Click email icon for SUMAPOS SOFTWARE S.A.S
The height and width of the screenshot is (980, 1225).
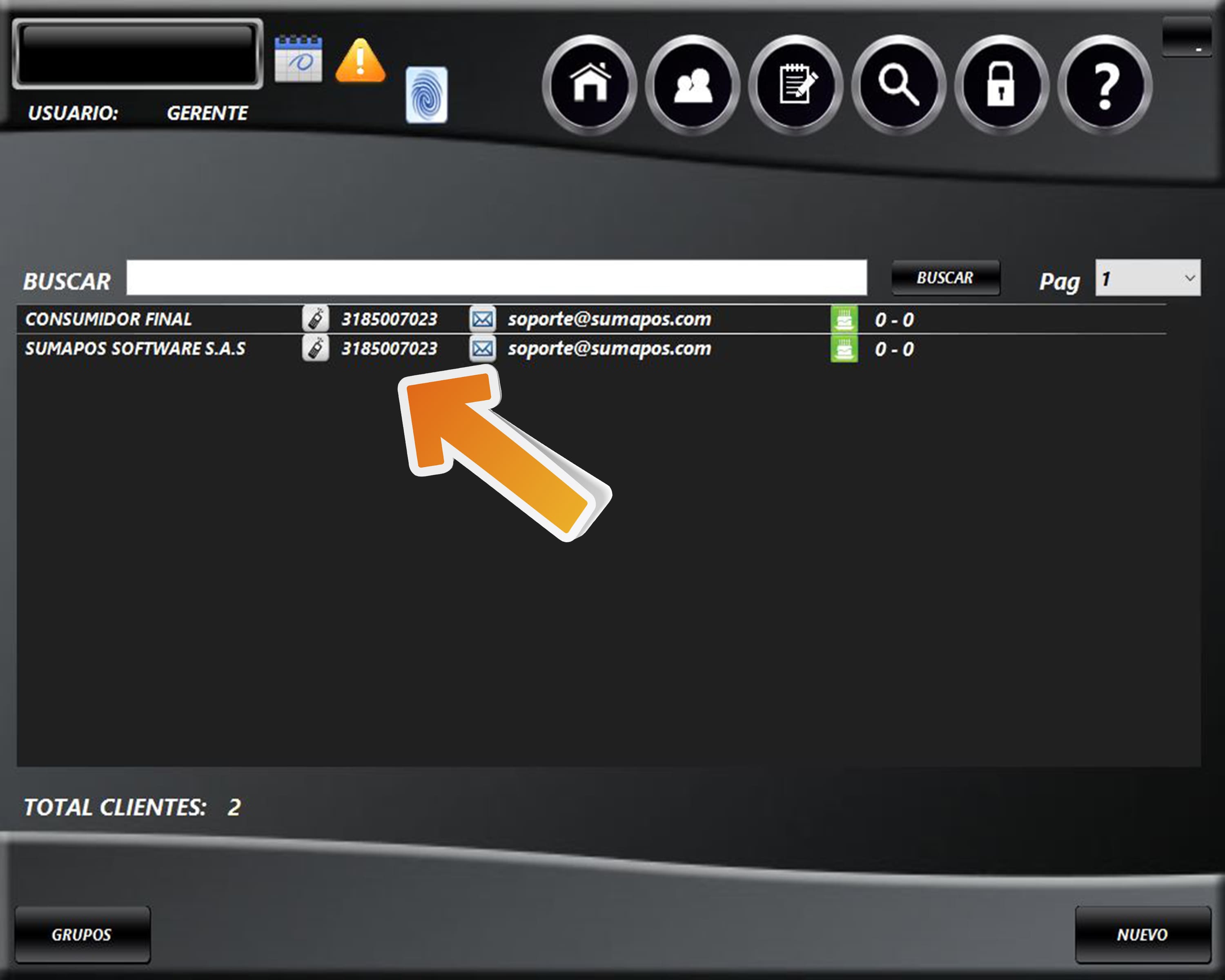[x=482, y=348]
